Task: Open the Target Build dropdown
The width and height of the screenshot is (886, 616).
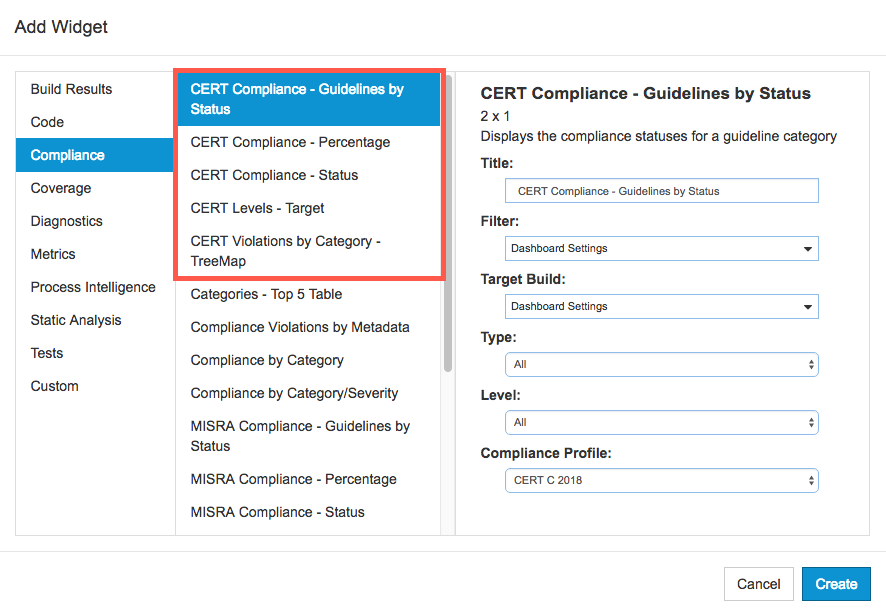Action: pyautogui.click(x=661, y=306)
